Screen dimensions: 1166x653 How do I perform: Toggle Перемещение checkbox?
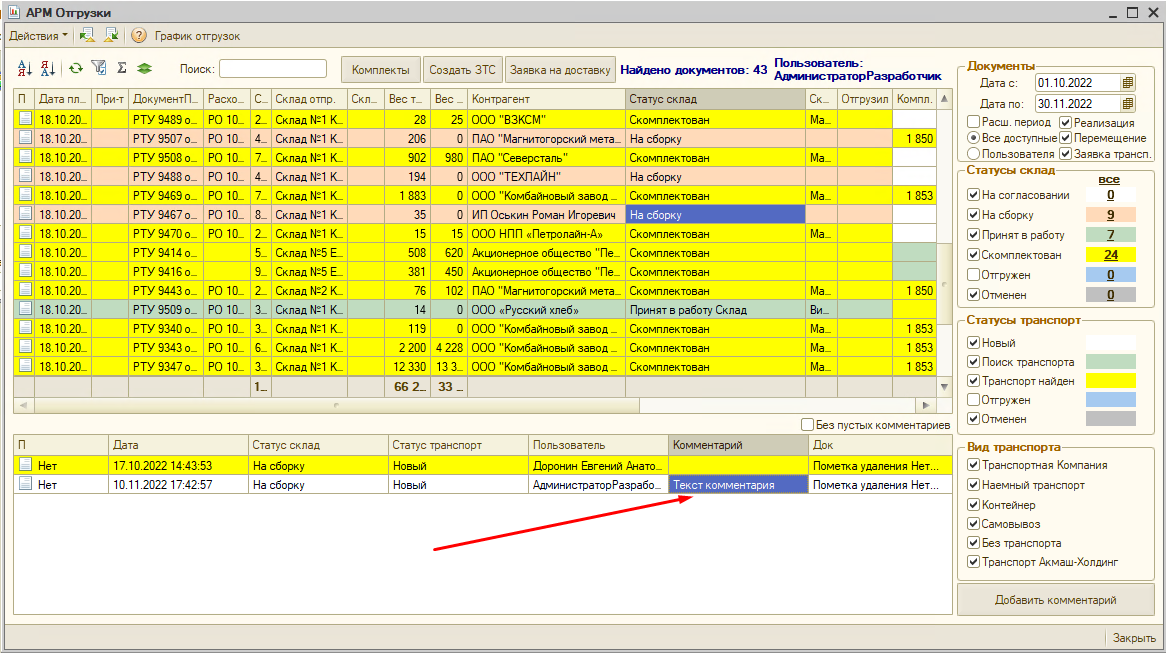1065,138
